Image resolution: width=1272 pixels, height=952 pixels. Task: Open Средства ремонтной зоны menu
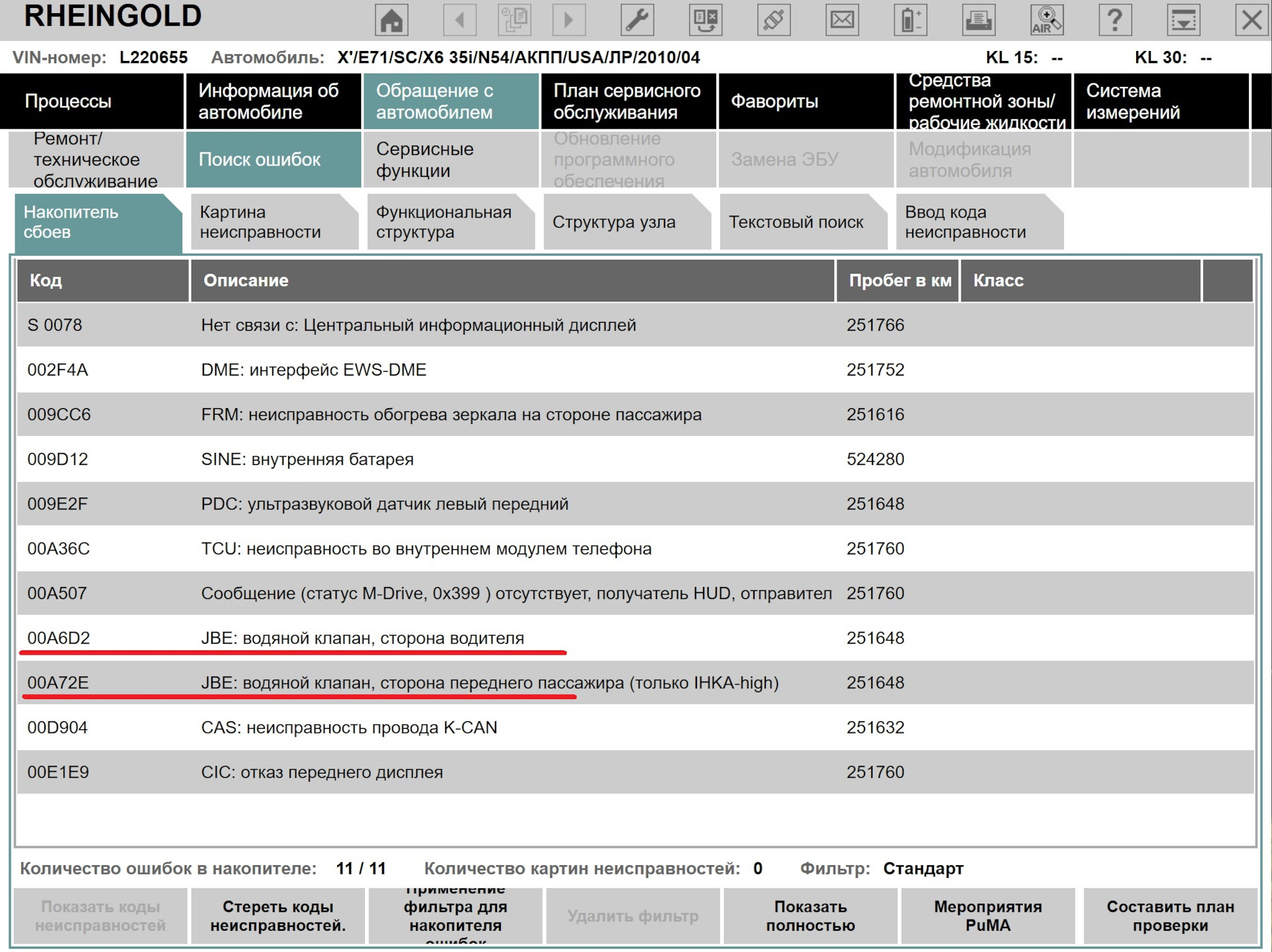(x=984, y=101)
